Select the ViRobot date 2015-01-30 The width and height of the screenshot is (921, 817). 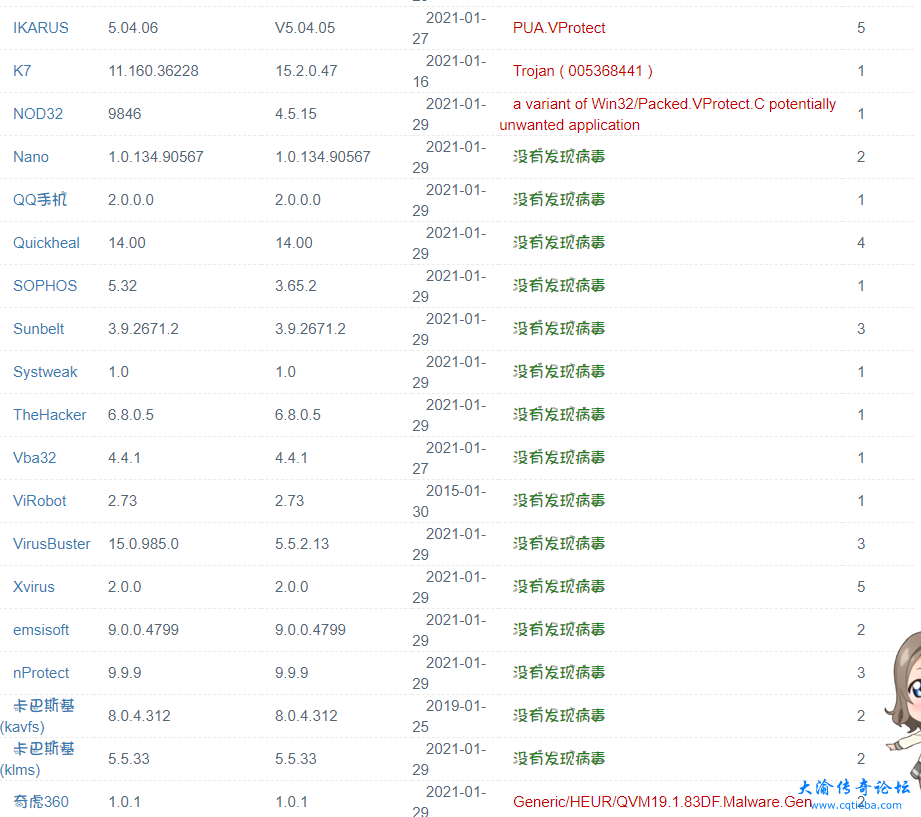coord(449,501)
